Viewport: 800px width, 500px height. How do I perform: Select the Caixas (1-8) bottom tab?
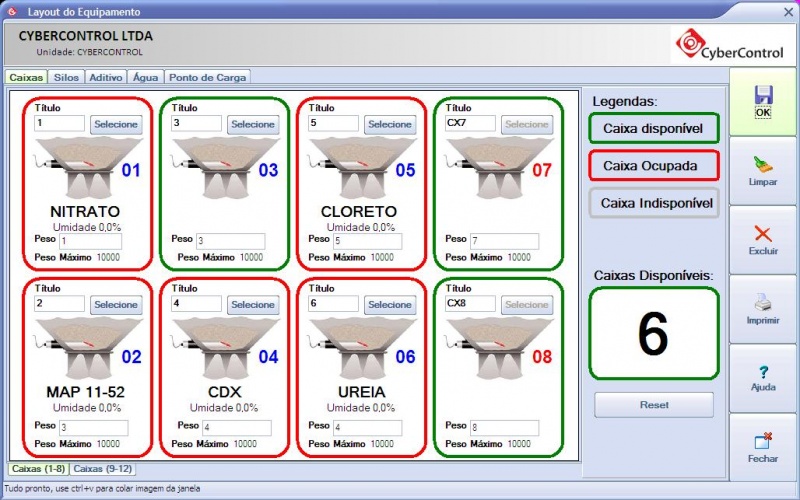click(x=38, y=468)
